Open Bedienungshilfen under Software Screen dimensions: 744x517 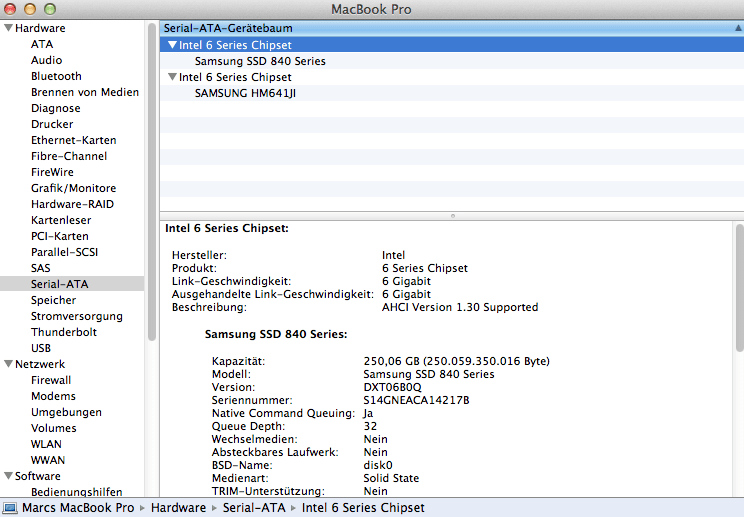pyautogui.click(x=76, y=492)
